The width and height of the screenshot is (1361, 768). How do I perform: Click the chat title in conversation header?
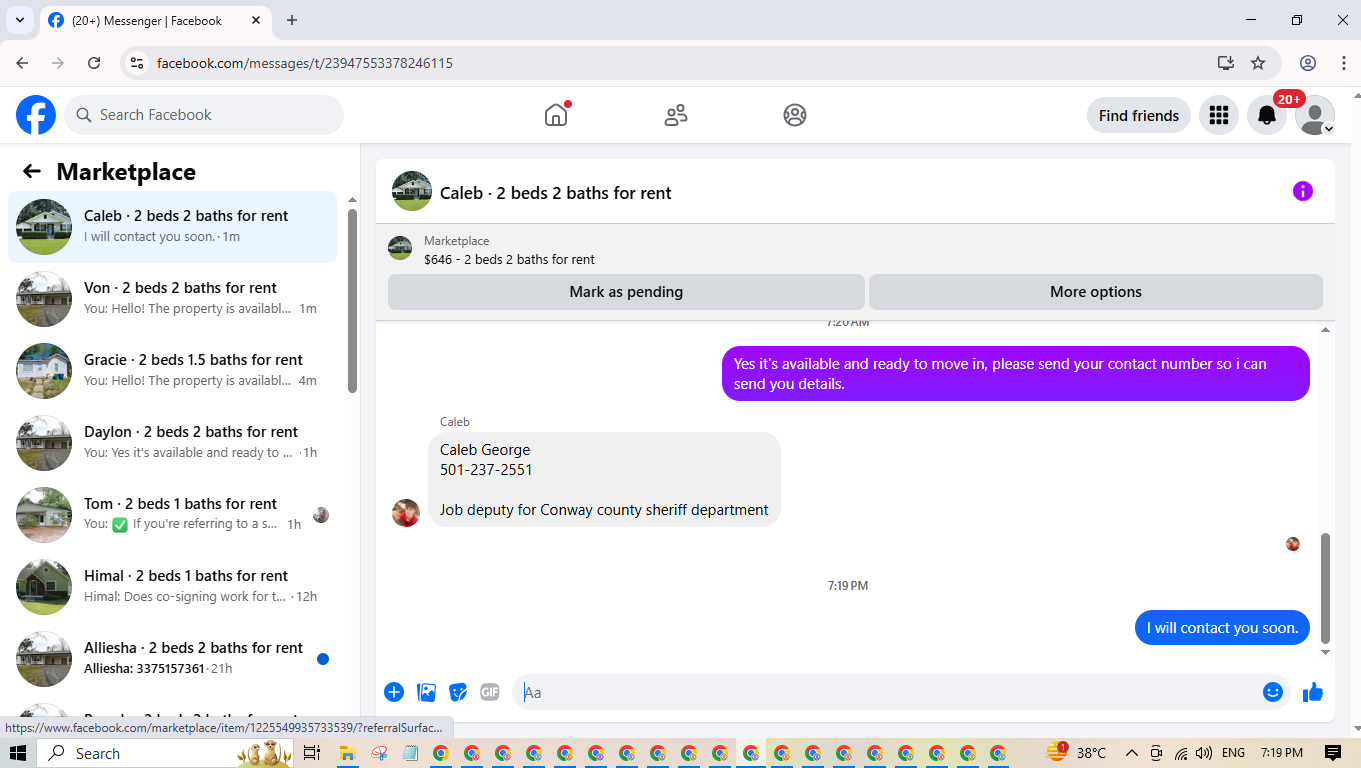click(556, 193)
